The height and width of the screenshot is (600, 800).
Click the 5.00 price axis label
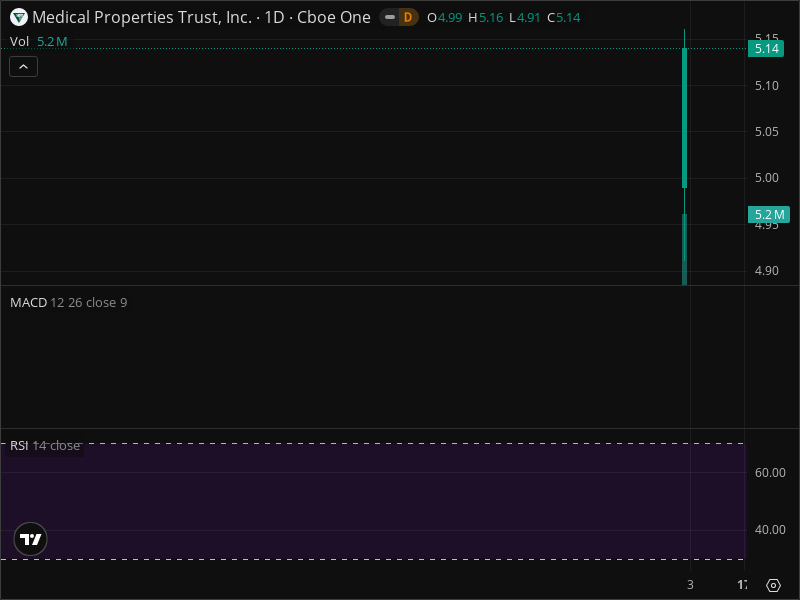767,178
